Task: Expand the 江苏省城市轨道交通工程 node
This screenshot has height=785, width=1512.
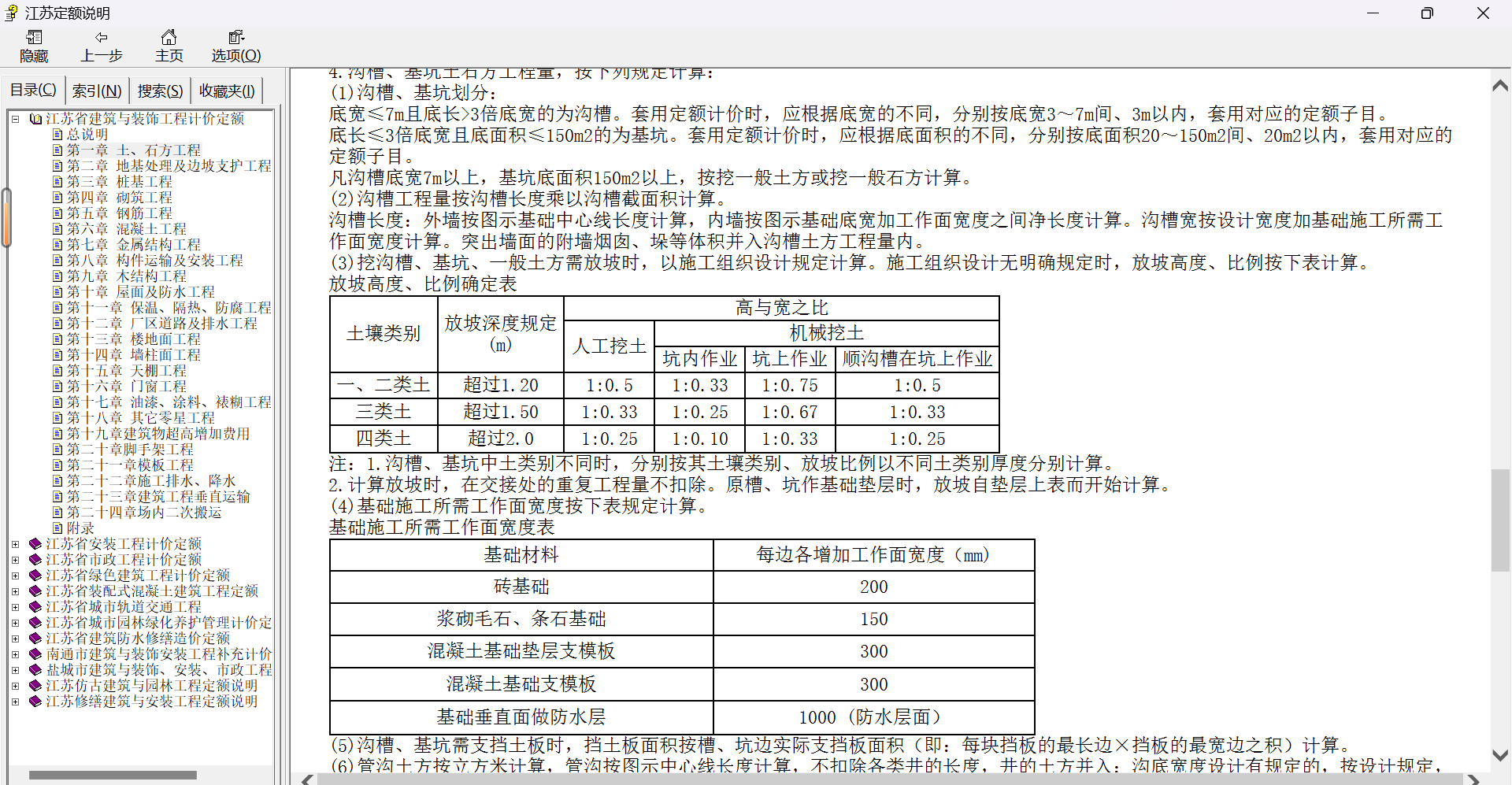Action: click(15, 607)
